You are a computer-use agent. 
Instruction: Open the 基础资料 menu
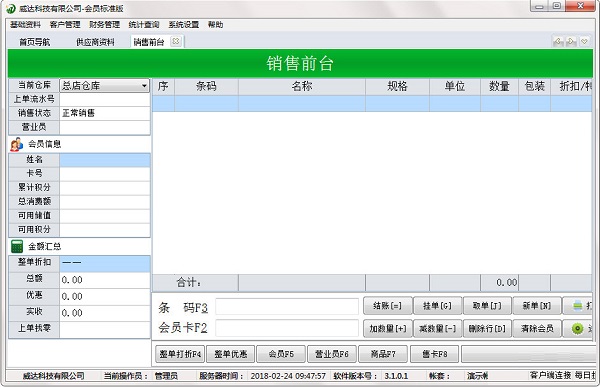tap(25, 24)
